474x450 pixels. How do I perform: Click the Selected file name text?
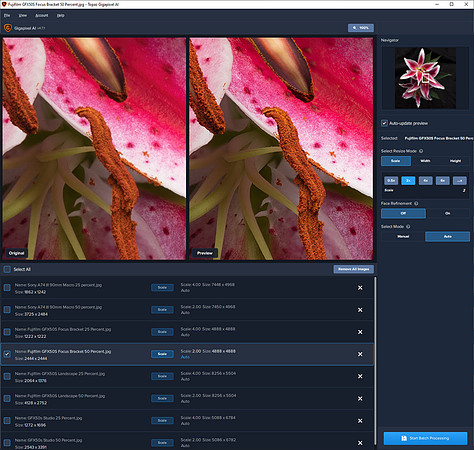(x=439, y=138)
